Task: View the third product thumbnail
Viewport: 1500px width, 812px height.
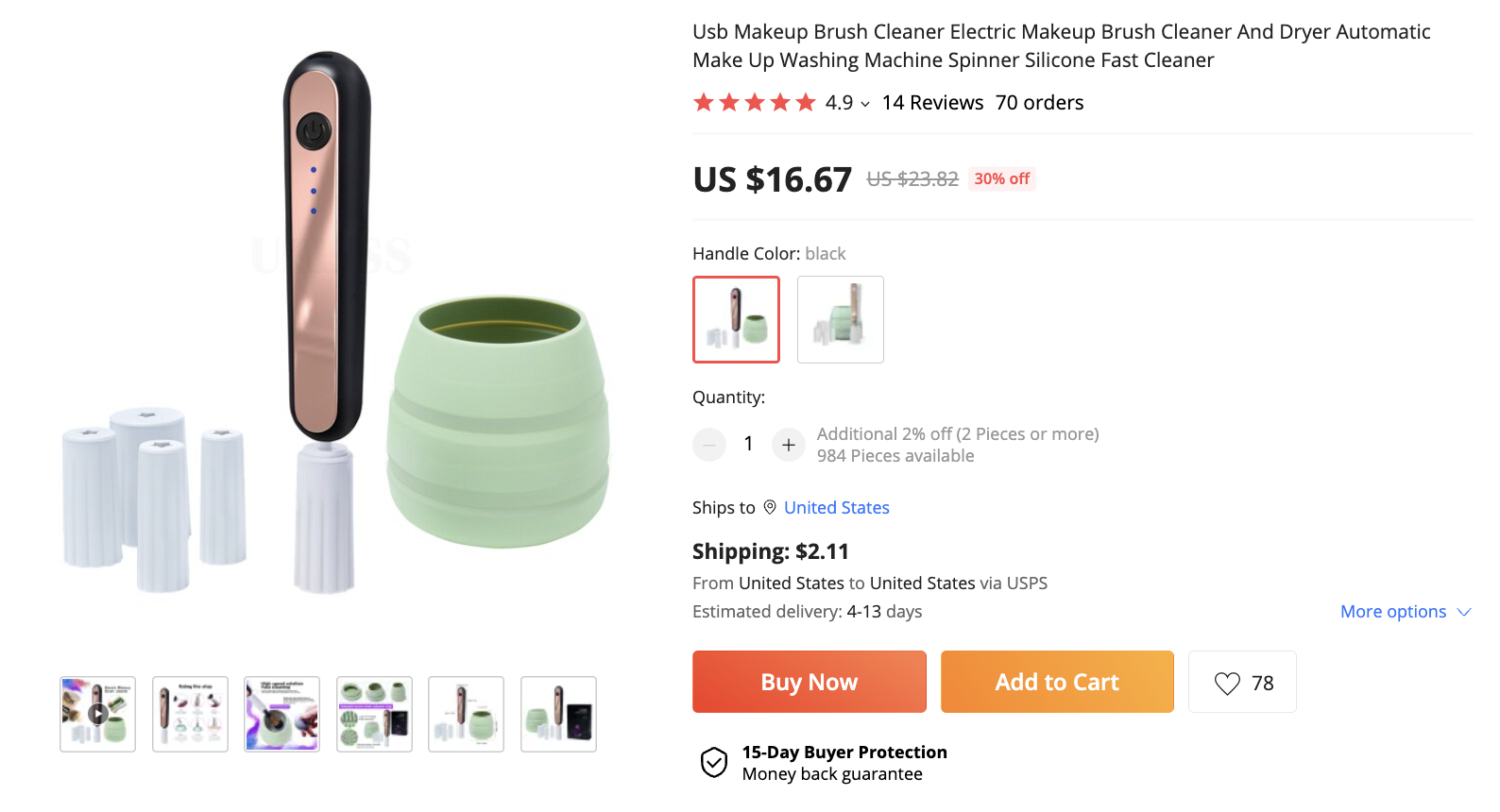Action: 282,714
